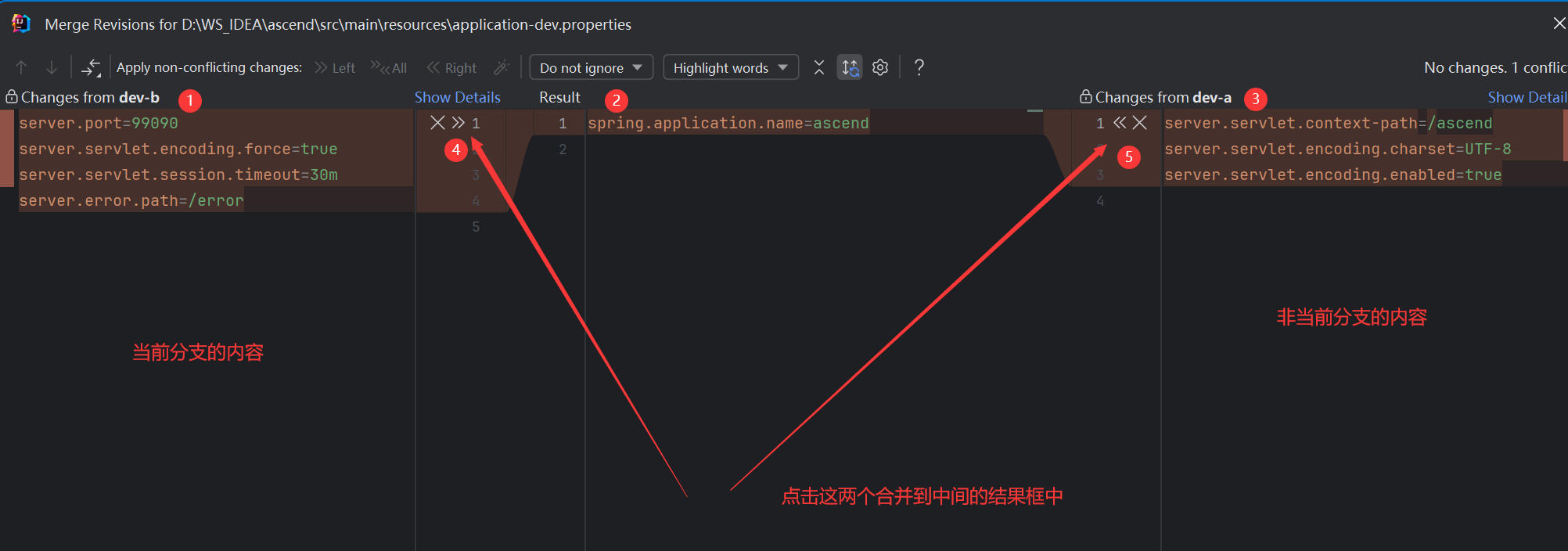The image size is (1568, 551).
Task: Collapse unchanged fragments icon in toolbar
Action: coord(818,67)
